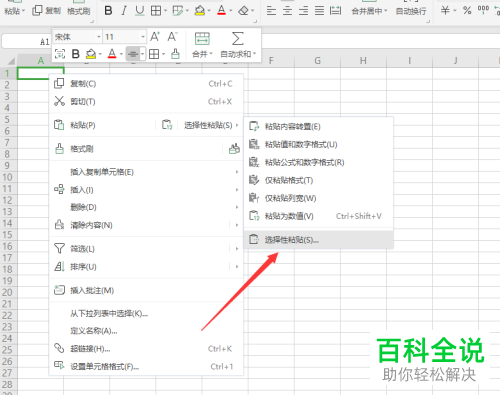Open the ribbon 粘贴 dropdown arrow
Viewport: 500px width, 395px height.
click(x=24, y=11)
